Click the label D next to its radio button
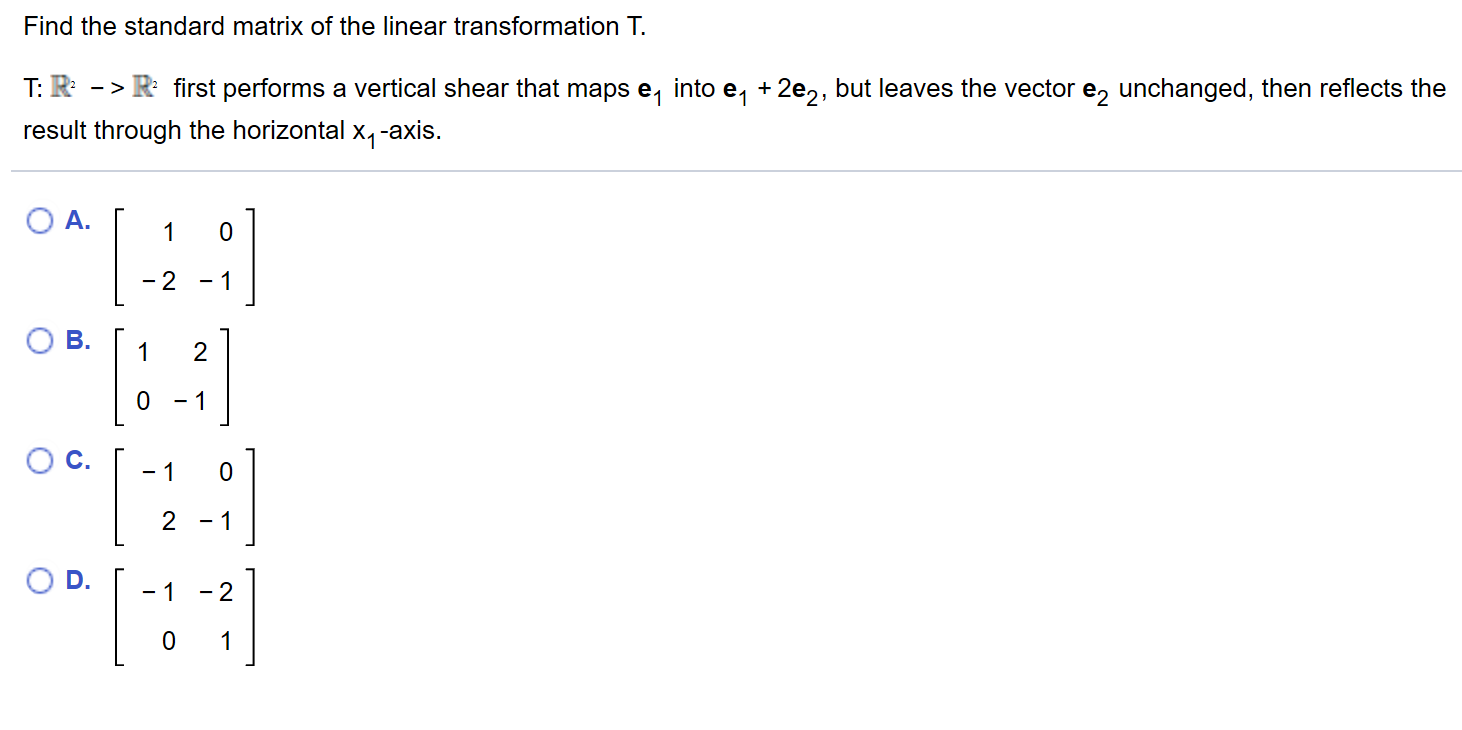Image resolution: width=1462 pixels, height=730 pixels. (77, 580)
